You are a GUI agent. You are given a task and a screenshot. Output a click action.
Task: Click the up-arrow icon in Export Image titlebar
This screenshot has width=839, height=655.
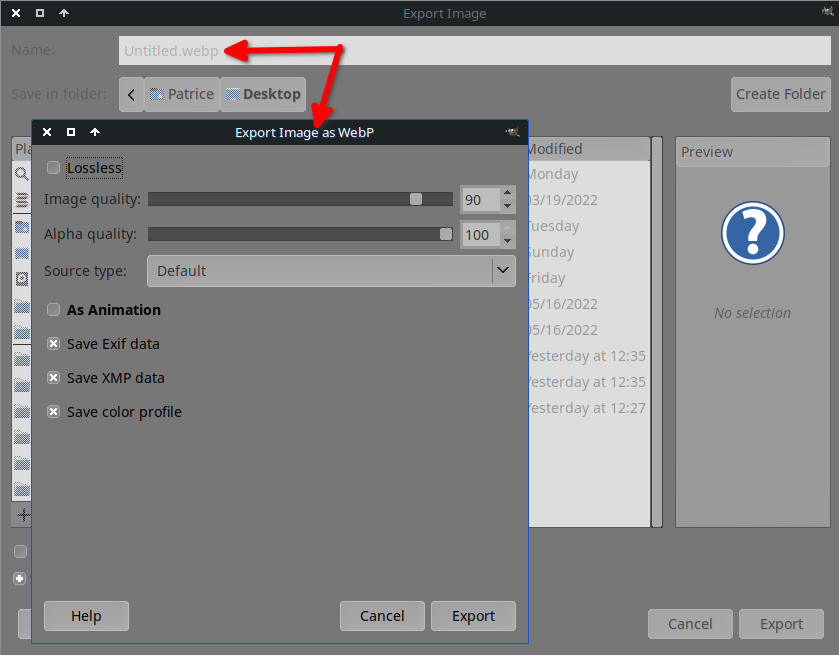coord(64,13)
